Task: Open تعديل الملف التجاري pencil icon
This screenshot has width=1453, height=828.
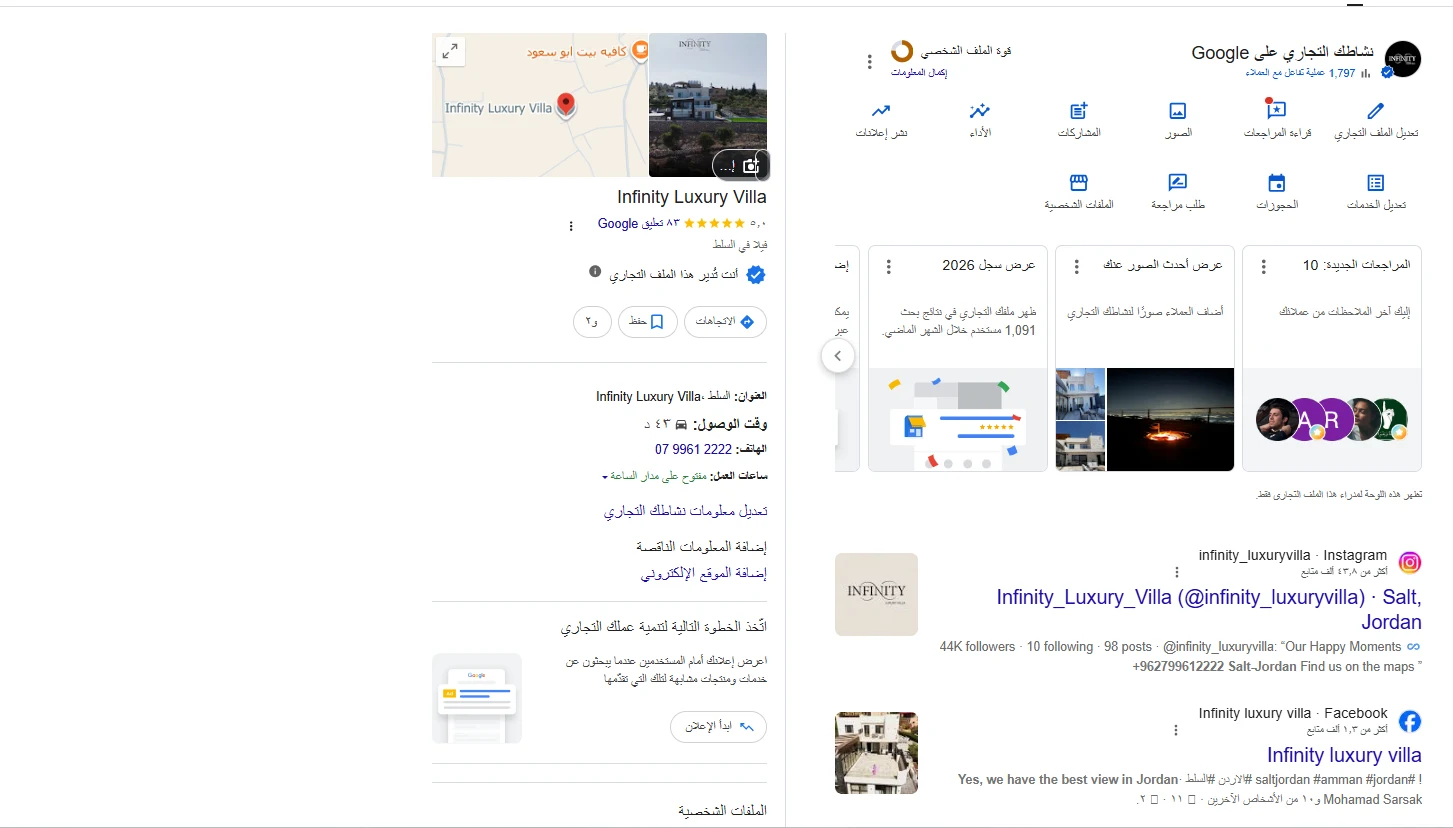Action: [x=1376, y=111]
